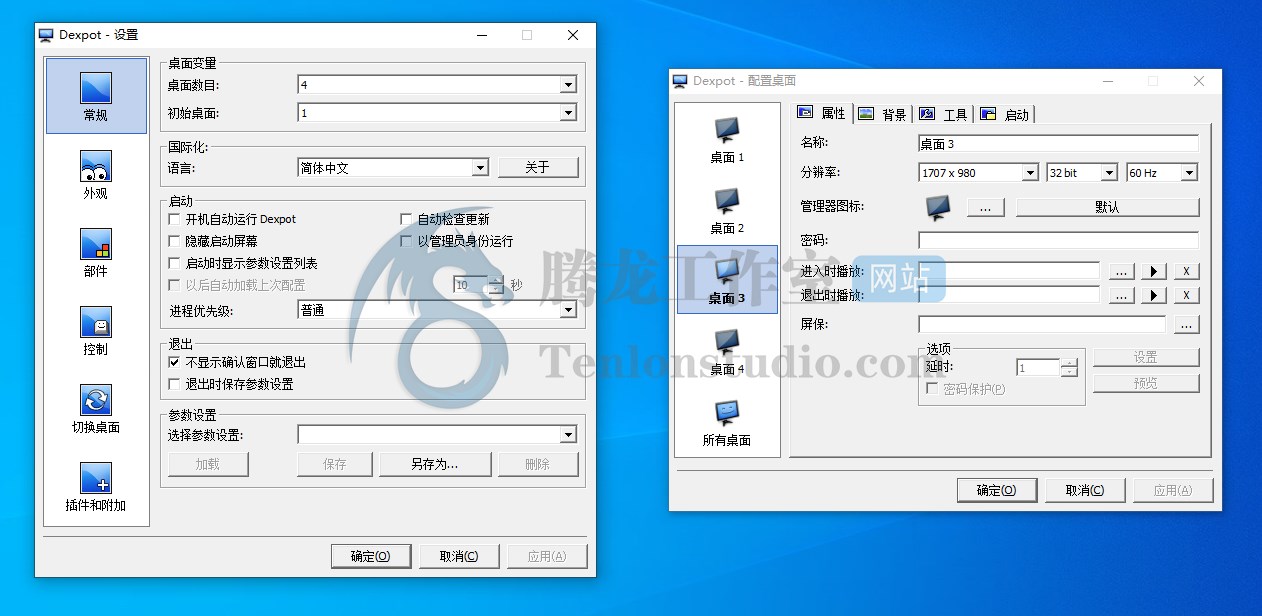Select 所有桌面 all desktops entry
Screen dimensions: 1262x616
(x=727, y=422)
